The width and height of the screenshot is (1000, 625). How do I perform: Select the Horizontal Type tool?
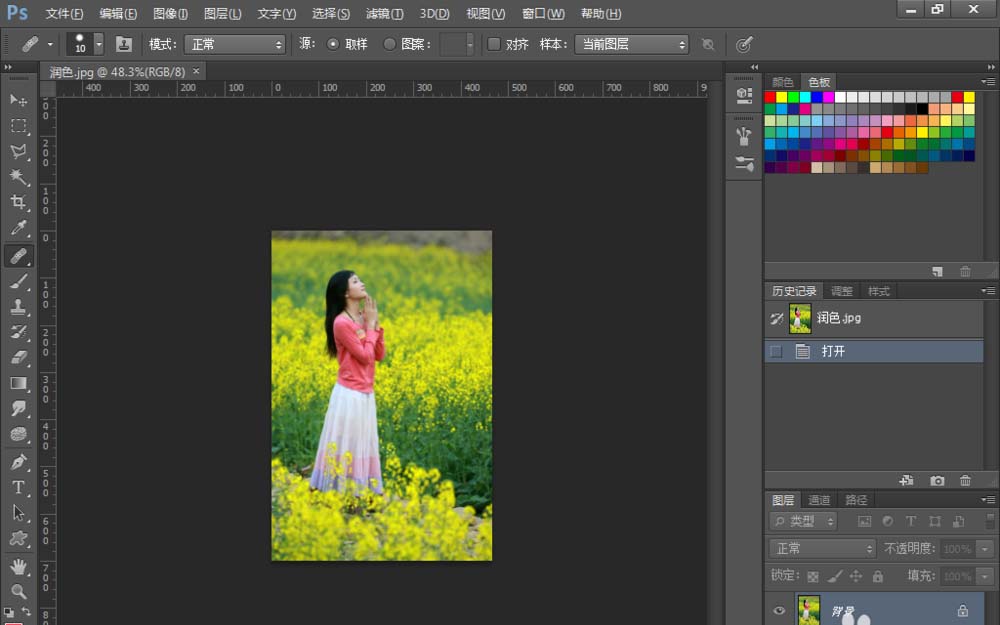point(19,487)
